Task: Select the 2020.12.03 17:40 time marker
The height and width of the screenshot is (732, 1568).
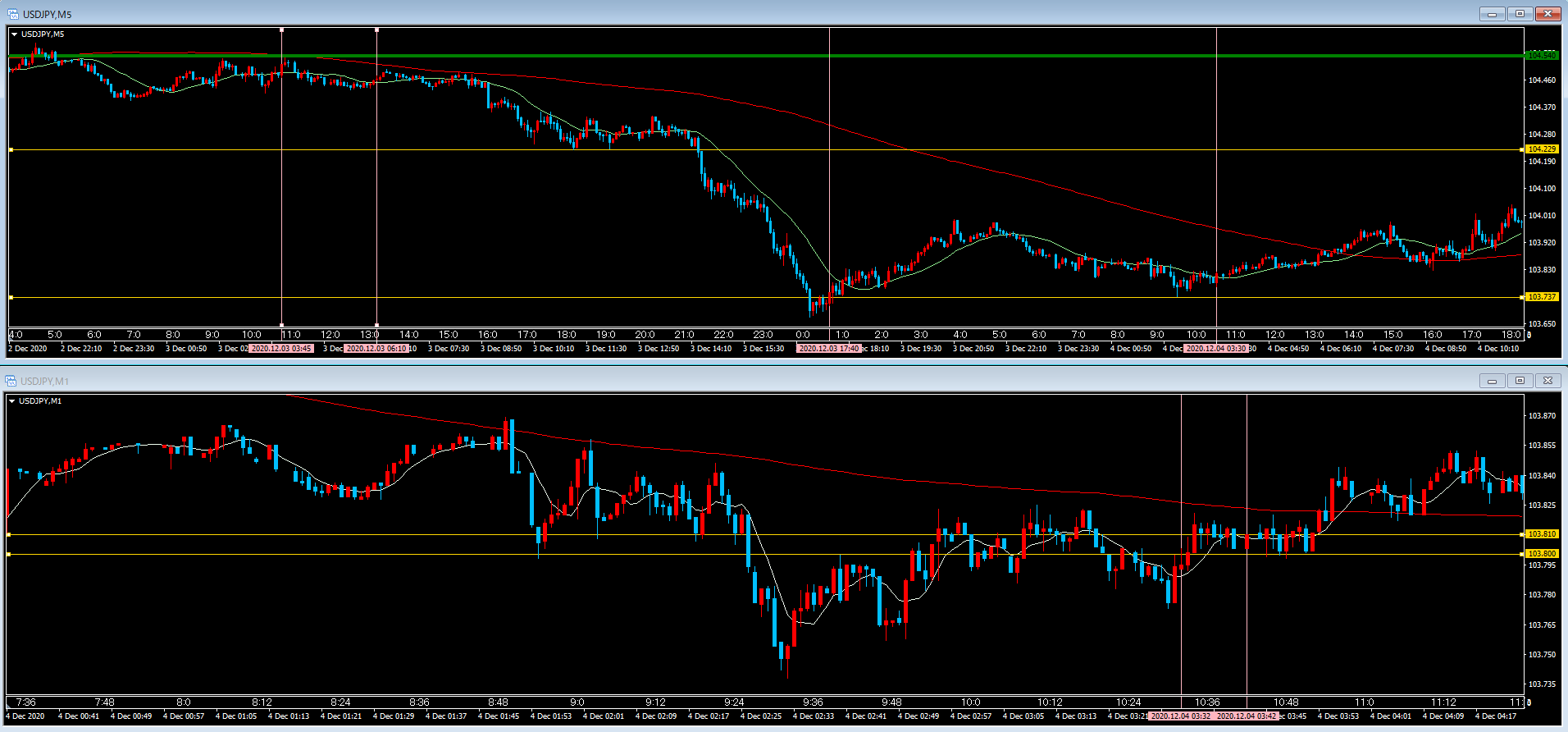Action: point(829,349)
